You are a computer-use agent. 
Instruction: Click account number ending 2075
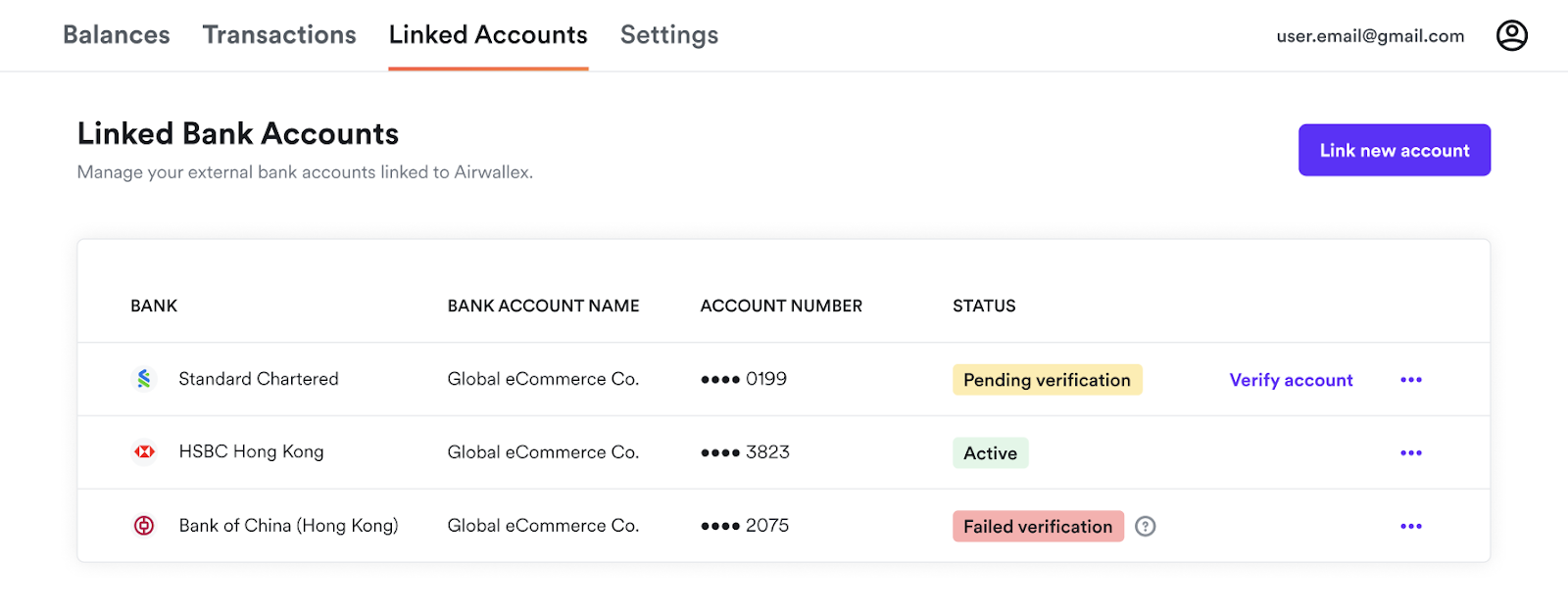tap(745, 526)
